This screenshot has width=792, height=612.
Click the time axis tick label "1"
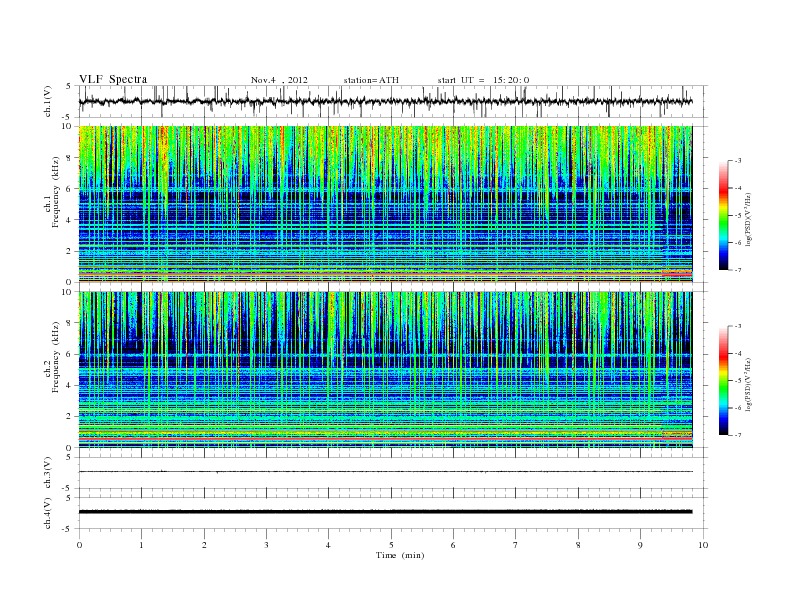141,545
